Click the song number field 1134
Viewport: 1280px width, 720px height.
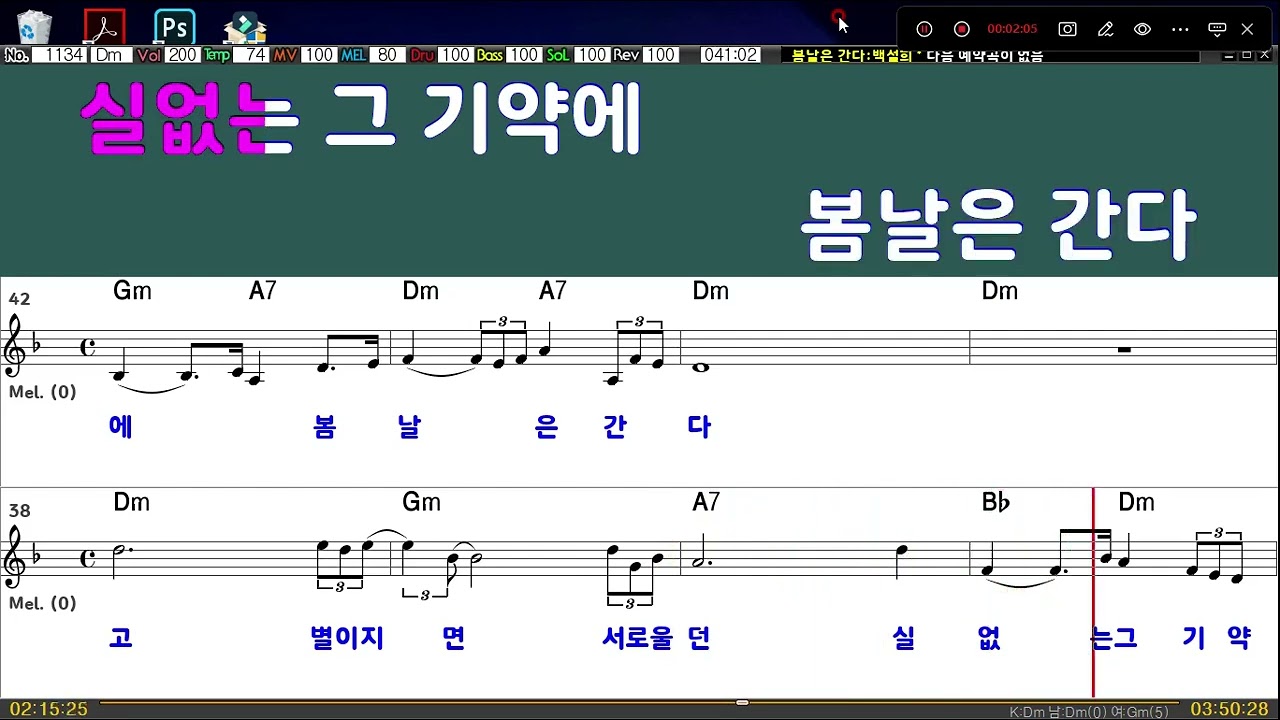tap(60, 55)
